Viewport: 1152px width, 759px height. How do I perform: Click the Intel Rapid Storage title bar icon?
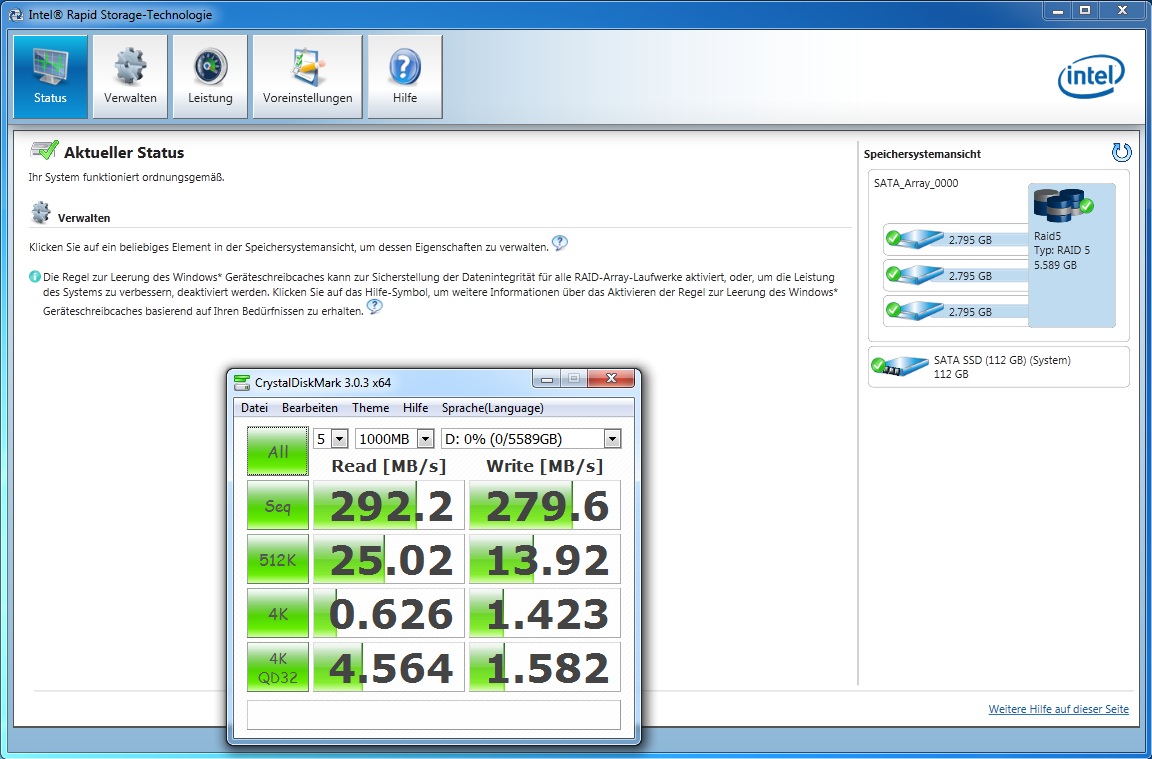16,14
